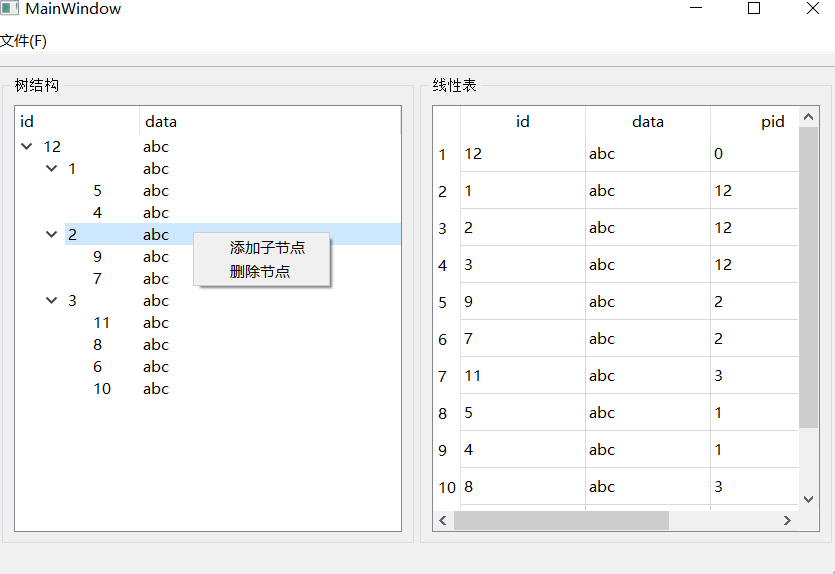Viewport: 835px width, 574px height.
Task: Click id cell 12 in table row 1
Action: click(x=523, y=154)
